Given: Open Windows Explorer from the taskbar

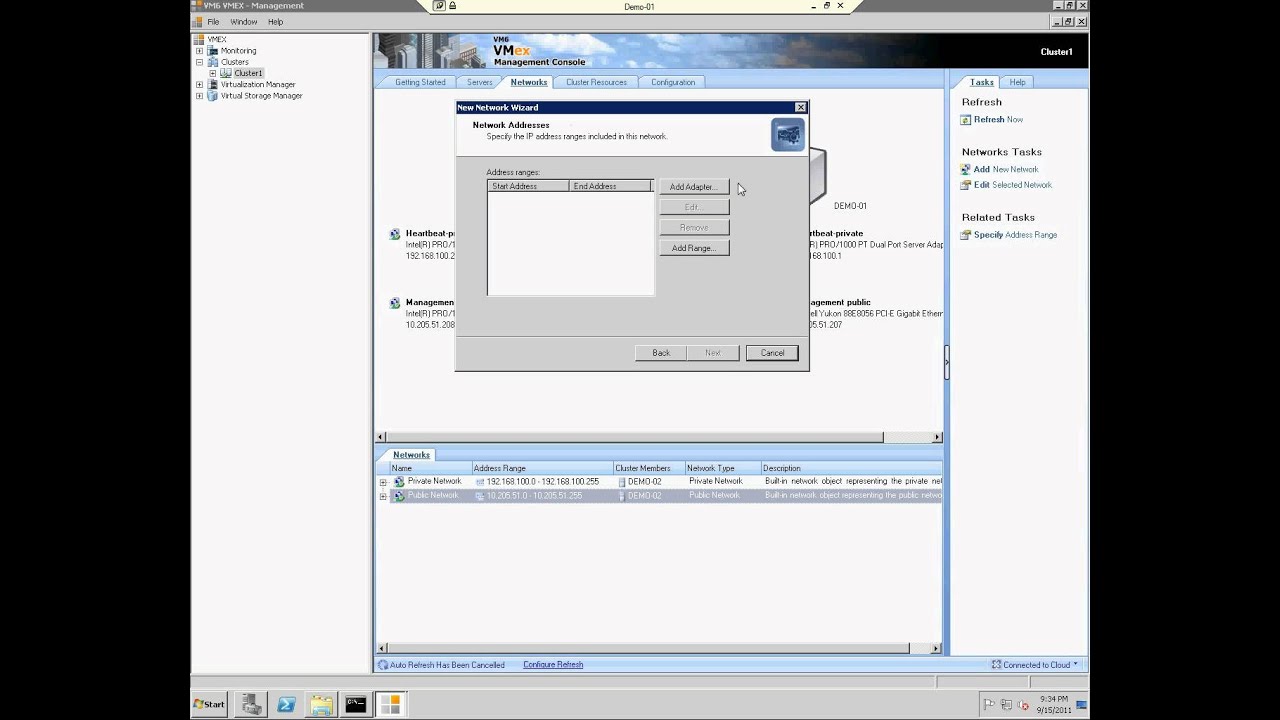Looking at the screenshot, I should coord(321,705).
